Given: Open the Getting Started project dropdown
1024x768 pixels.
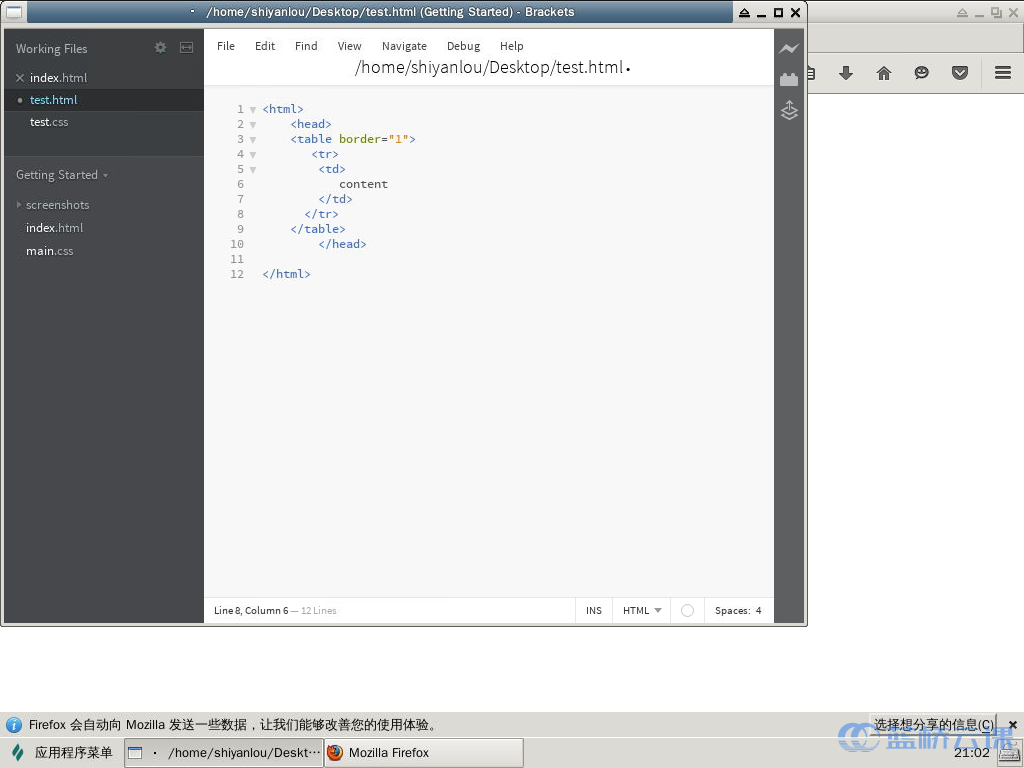Looking at the screenshot, I should point(61,175).
